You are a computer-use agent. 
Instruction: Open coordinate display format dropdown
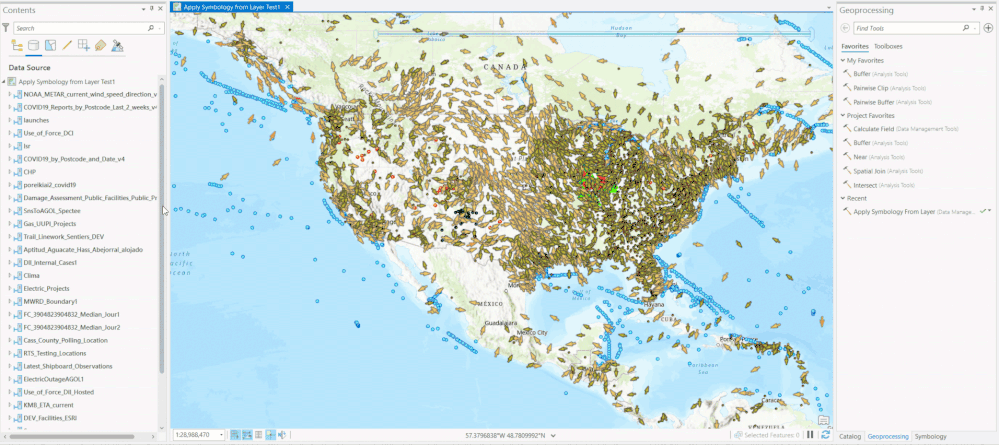point(553,435)
